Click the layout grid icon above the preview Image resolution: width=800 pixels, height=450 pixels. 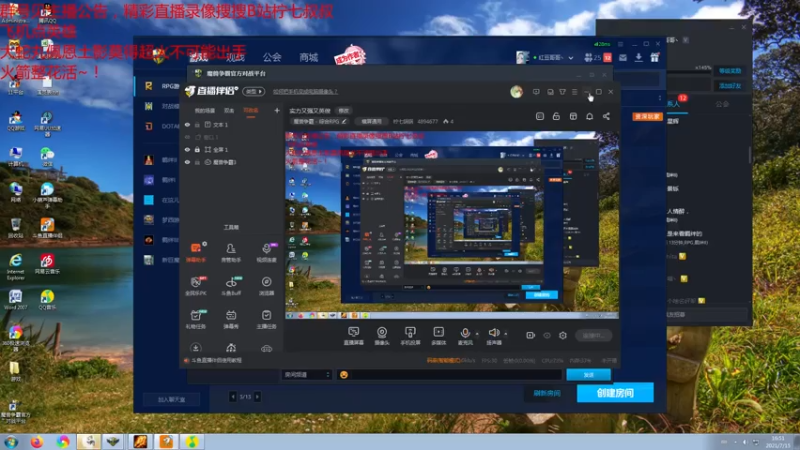573,116
